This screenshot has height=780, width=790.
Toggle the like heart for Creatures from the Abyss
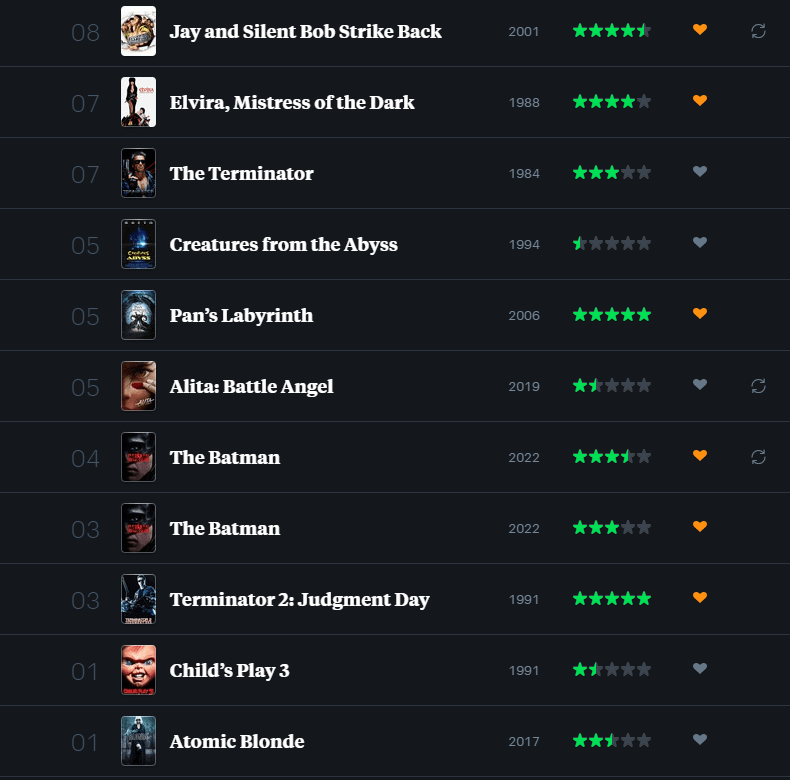pos(700,243)
